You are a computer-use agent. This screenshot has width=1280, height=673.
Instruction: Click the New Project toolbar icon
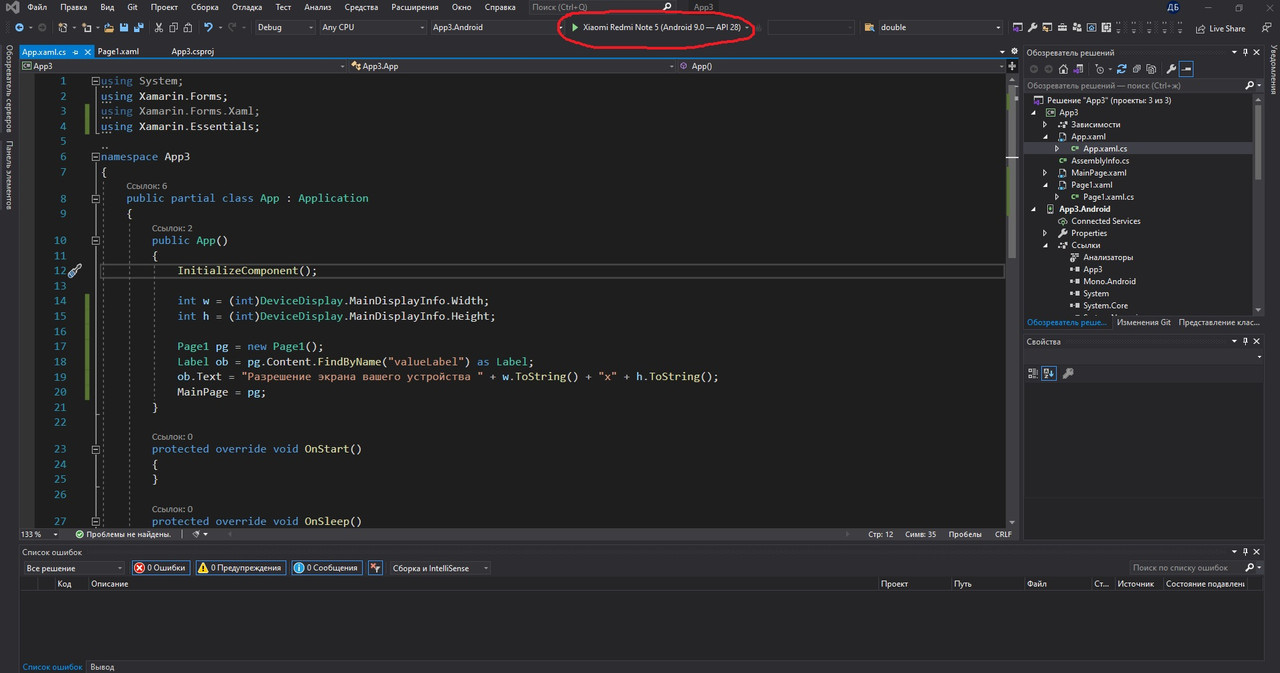[64, 27]
